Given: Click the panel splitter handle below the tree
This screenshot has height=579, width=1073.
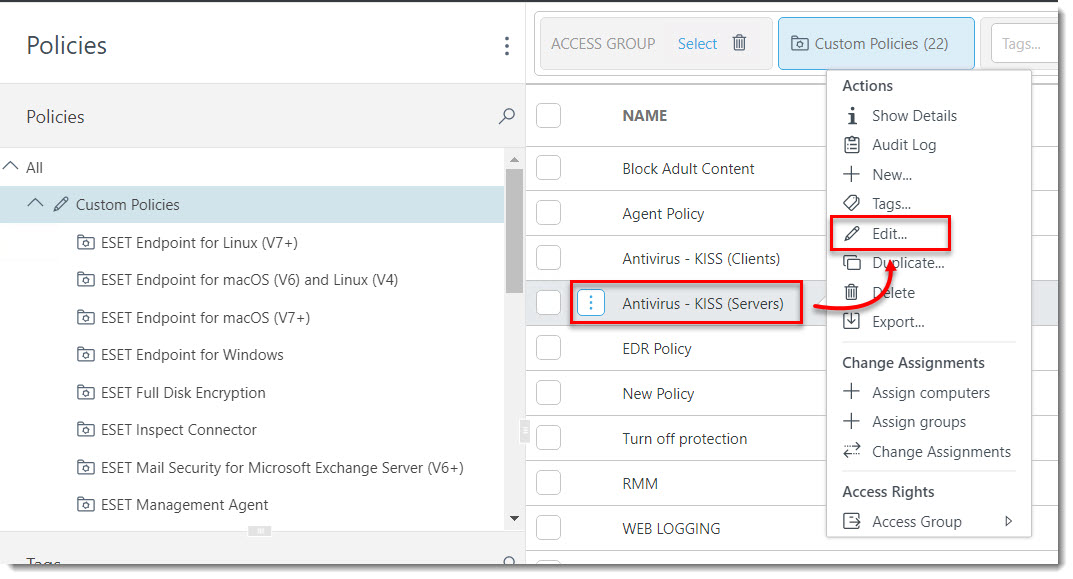Looking at the screenshot, I should 259,530.
